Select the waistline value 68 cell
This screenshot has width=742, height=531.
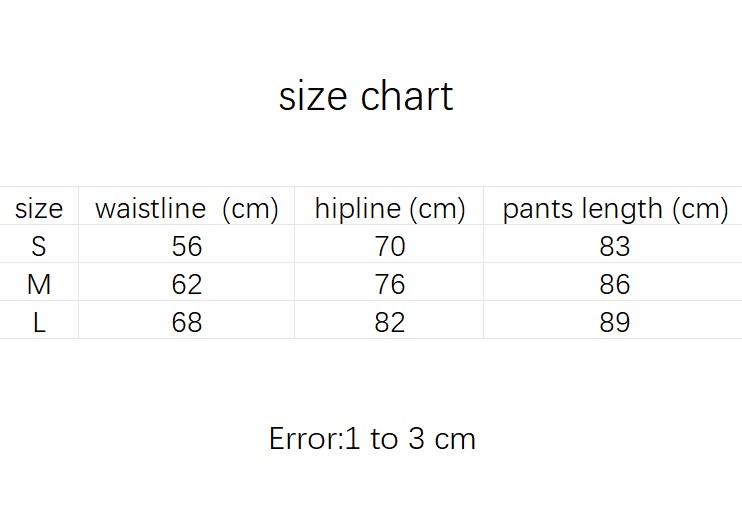[186, 320]
